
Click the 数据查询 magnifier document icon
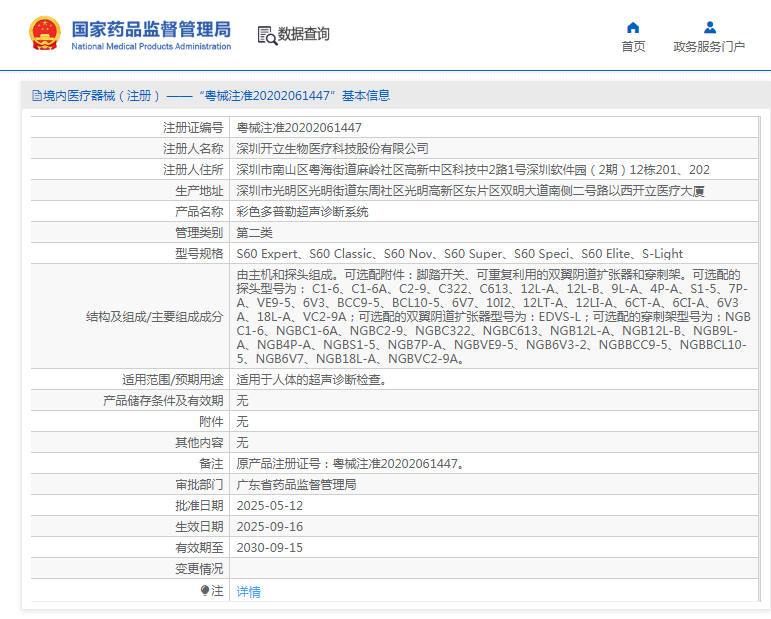(267, 35)
